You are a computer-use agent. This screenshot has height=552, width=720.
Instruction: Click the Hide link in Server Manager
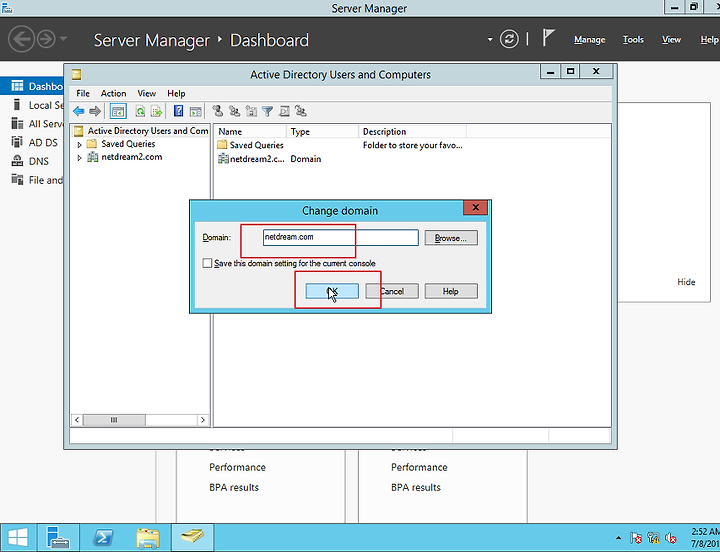686,282
